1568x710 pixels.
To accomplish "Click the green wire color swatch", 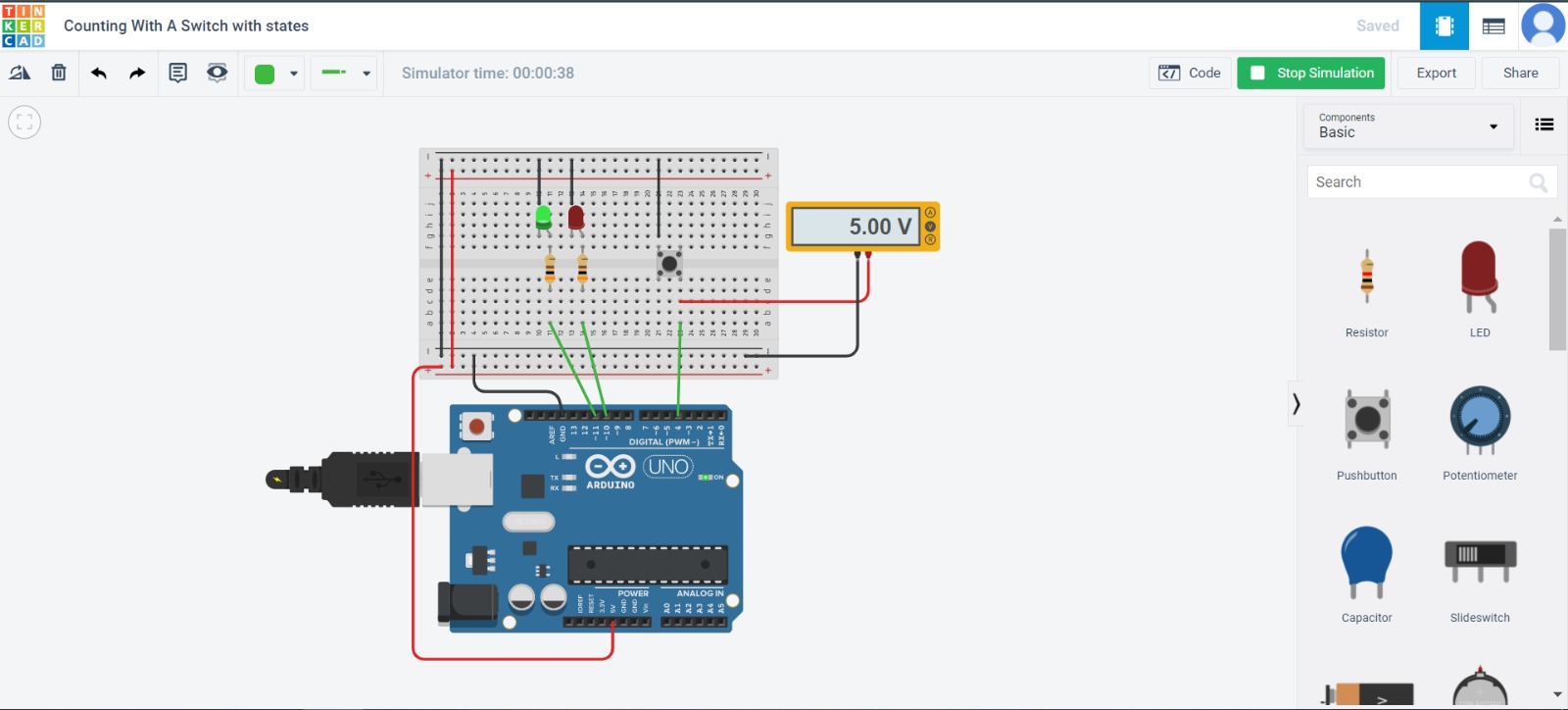I will click(265, 74).
